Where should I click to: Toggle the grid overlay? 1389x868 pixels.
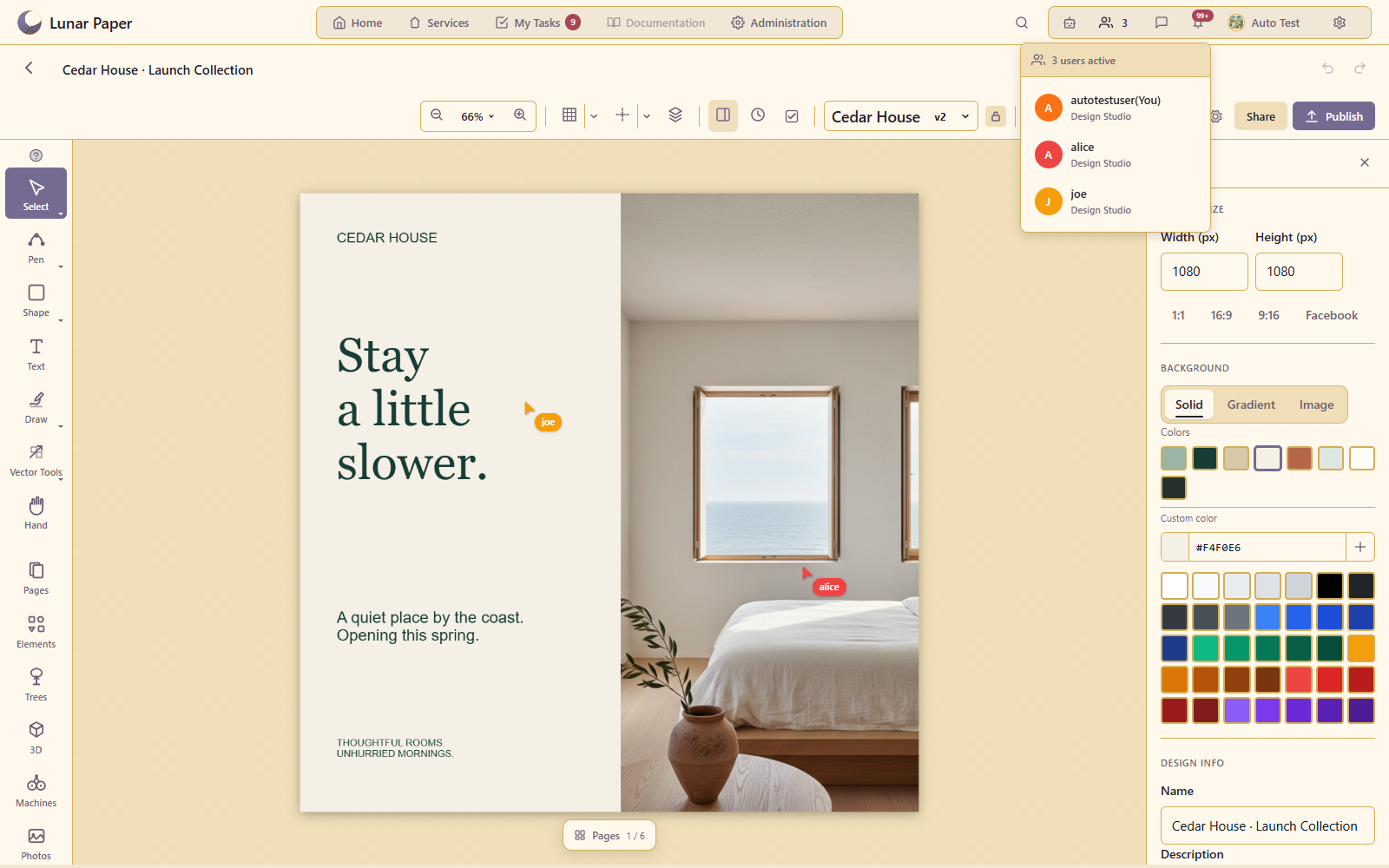click(569, 115)
